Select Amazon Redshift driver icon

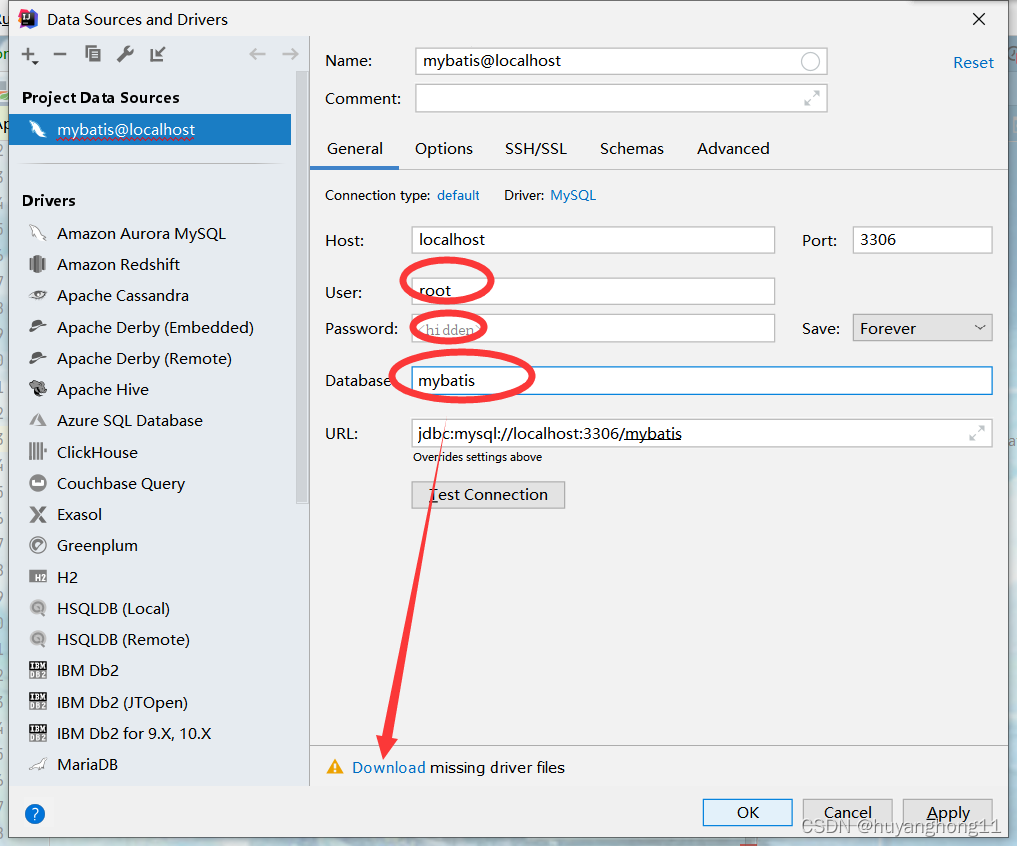[x=38, y=264]
